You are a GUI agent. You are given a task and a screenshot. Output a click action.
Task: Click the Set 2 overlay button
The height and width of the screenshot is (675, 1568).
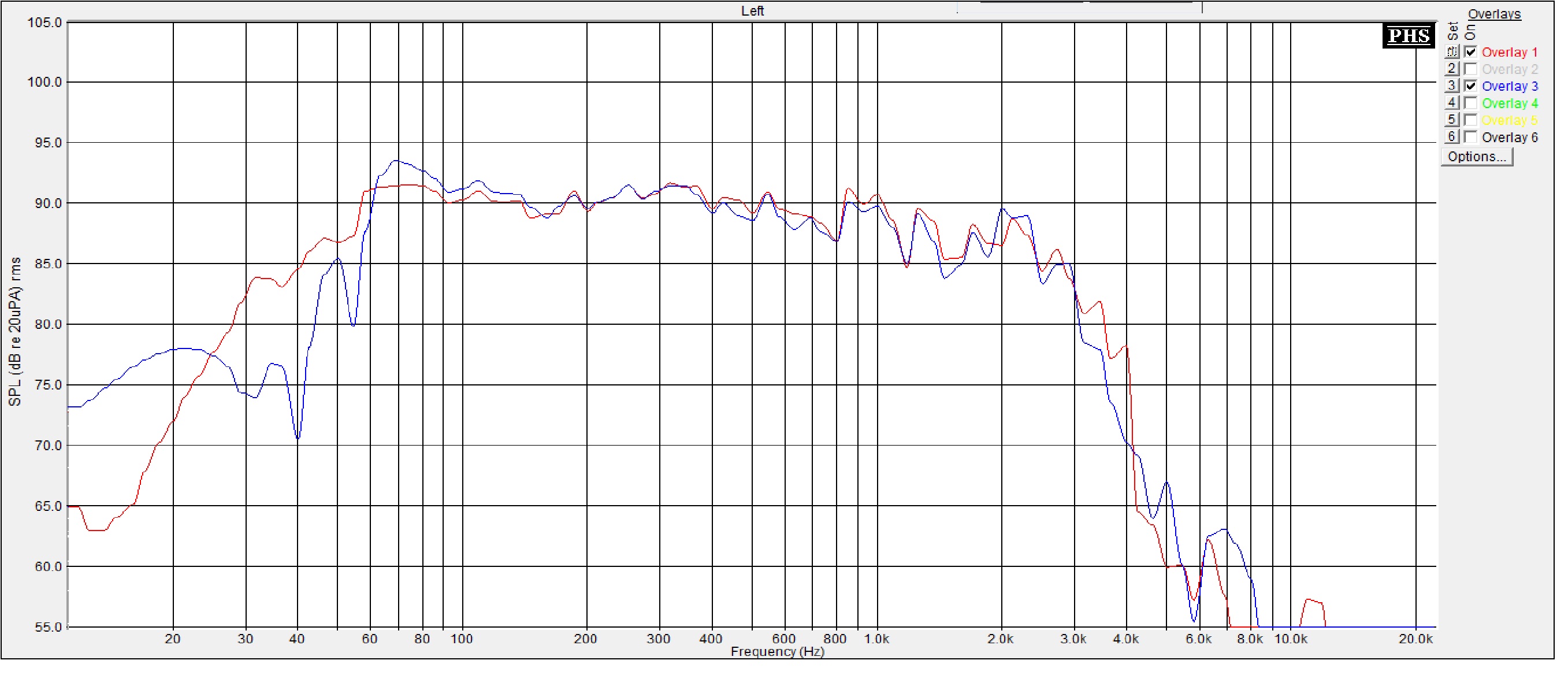click(1452, 69)
